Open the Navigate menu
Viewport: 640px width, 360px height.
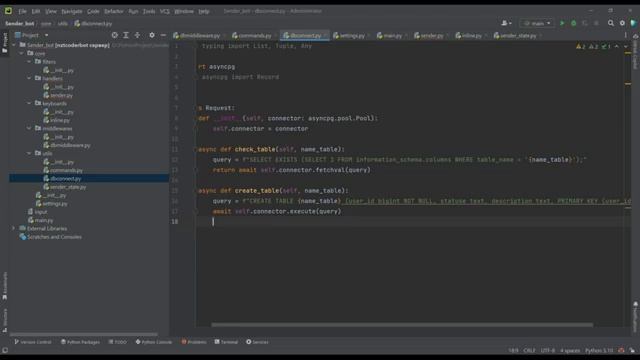[72, 11]
